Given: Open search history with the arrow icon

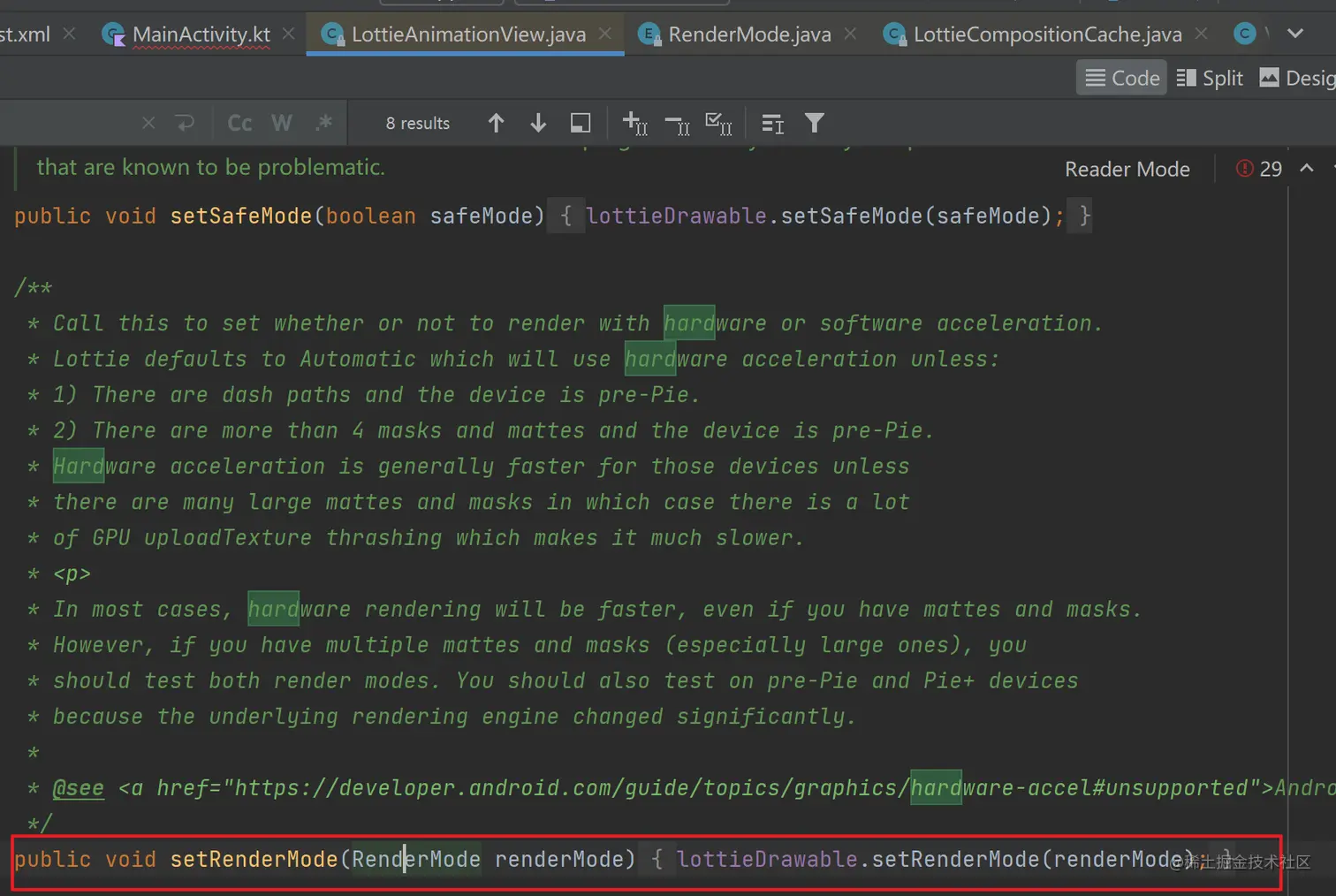Looking at the screenshot, I should 185,123.
